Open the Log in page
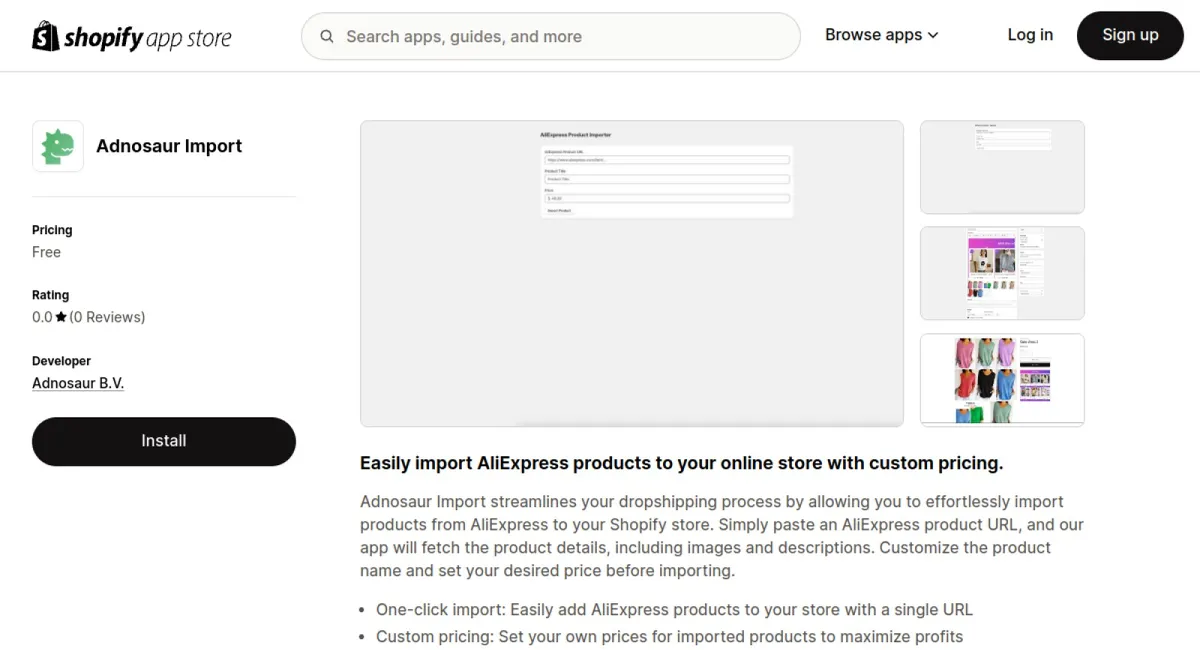 click(x=1030, y=35)
